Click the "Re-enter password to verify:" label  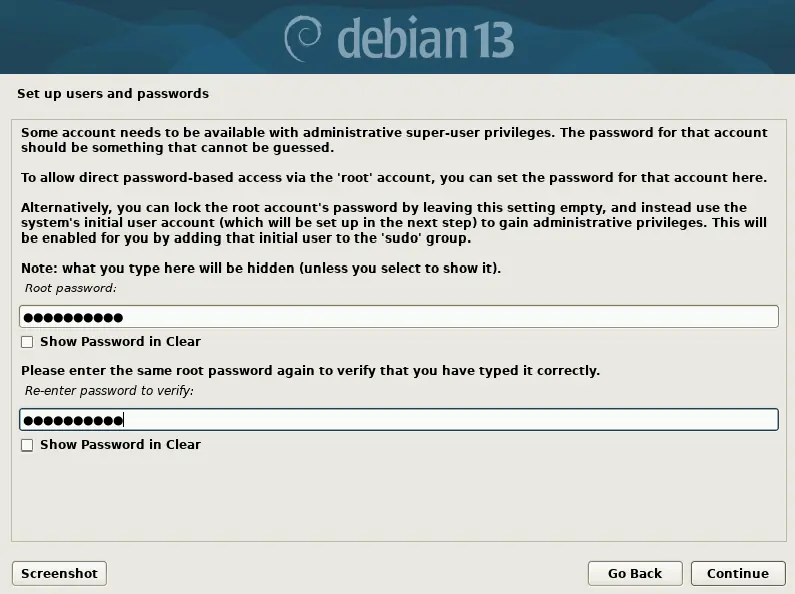110,391
